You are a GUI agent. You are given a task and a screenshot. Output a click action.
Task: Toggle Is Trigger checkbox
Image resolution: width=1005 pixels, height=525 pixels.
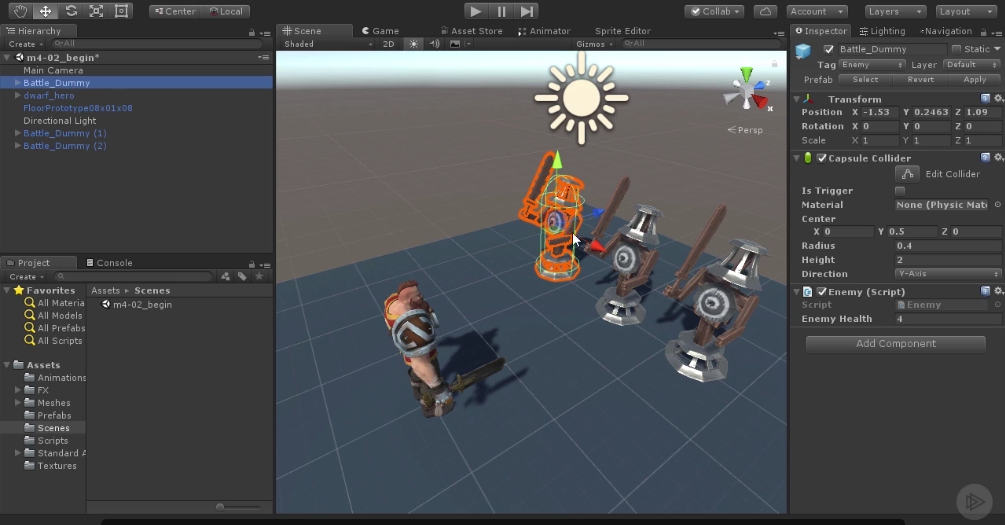pos(900,191)
